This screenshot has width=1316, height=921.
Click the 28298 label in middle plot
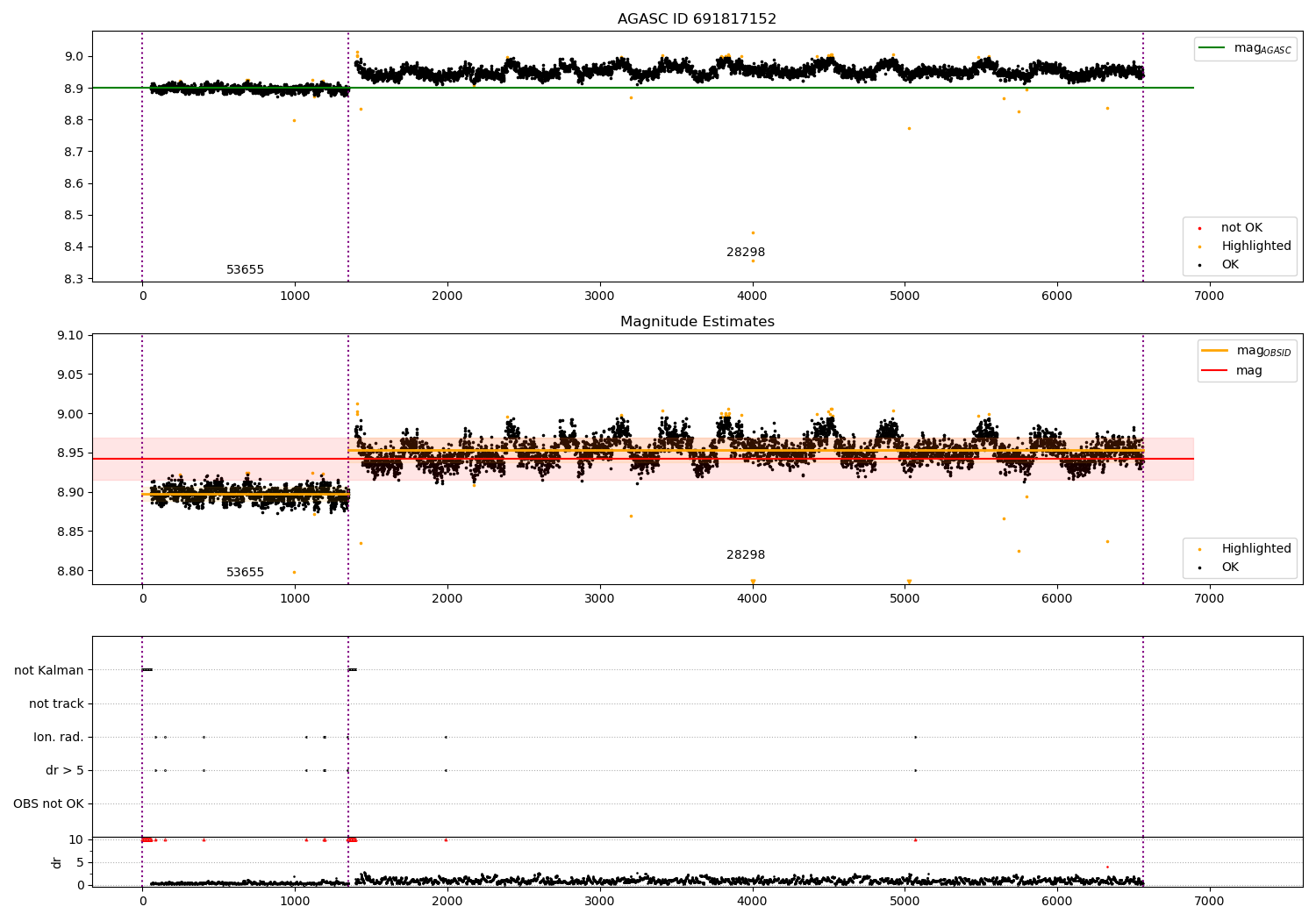pyautogui.click(x=745, y=555)
